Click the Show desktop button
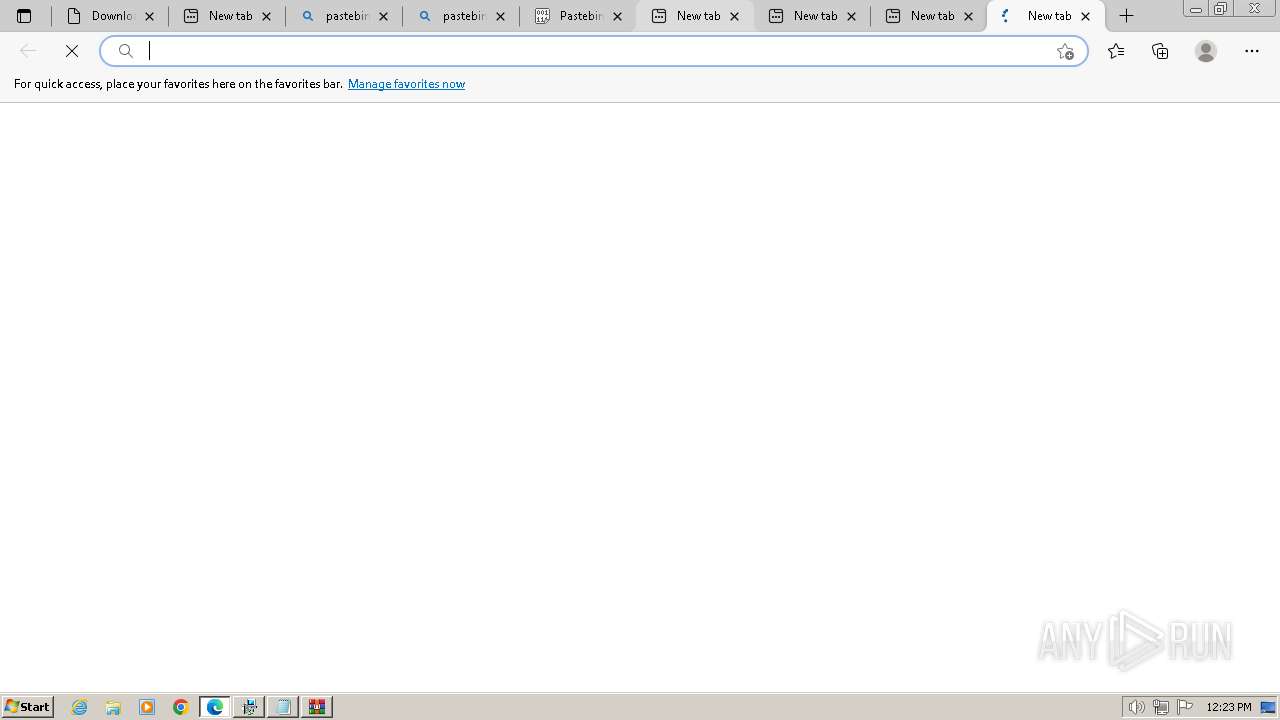This screenshot has width=1280, height=720. pyautogui.click(x=1269, y=707)
